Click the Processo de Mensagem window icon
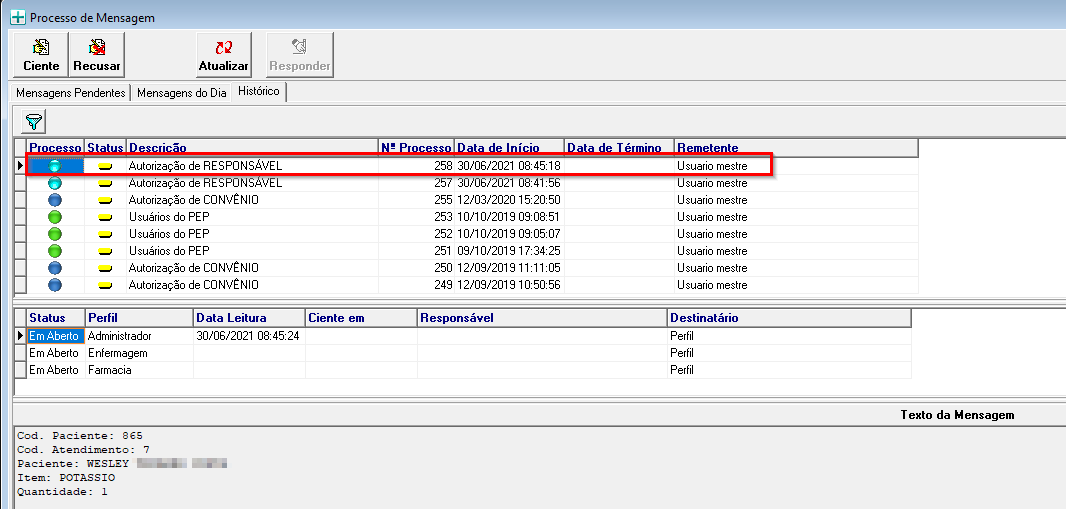 pyautogui.click(x=18, y=18)
